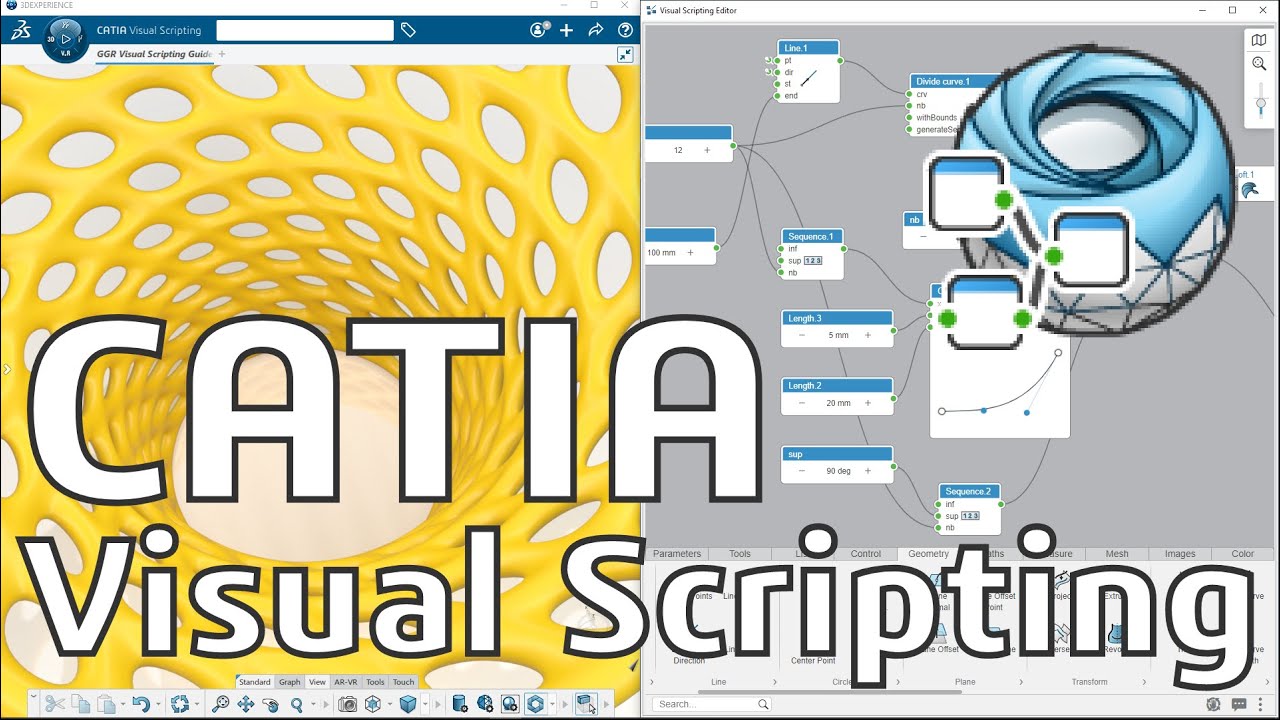Open the Mesh tab in node library
This screenshot has width=1280, height=720.
tap(1117, 554)
